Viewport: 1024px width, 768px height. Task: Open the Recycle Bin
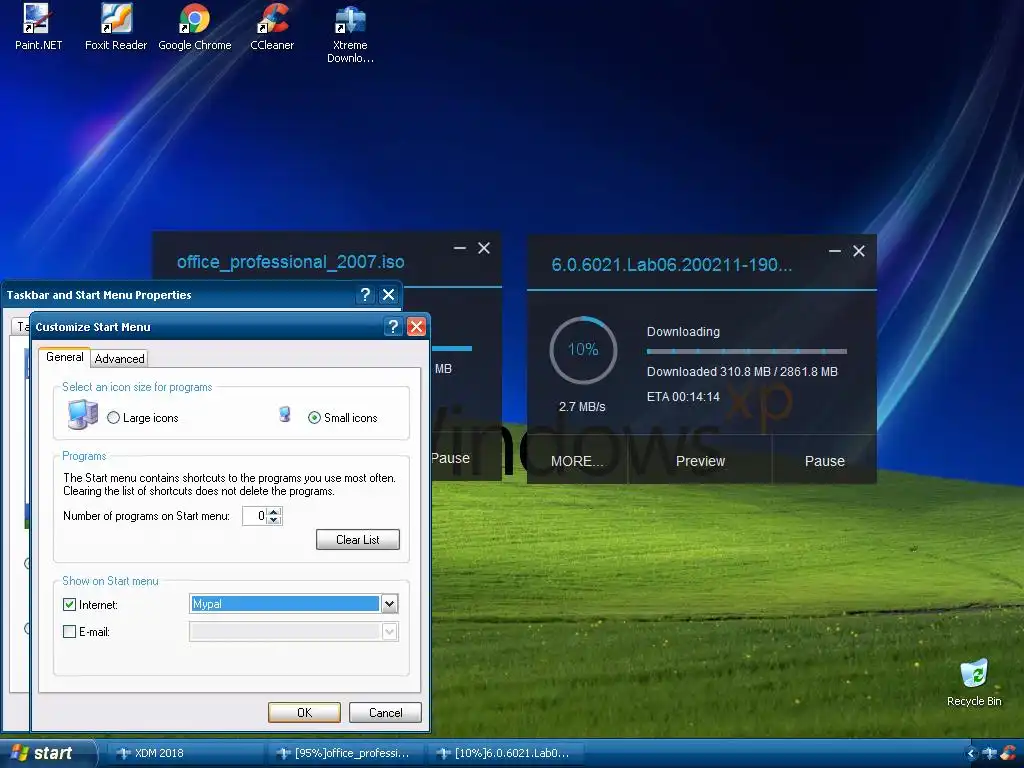974,683
